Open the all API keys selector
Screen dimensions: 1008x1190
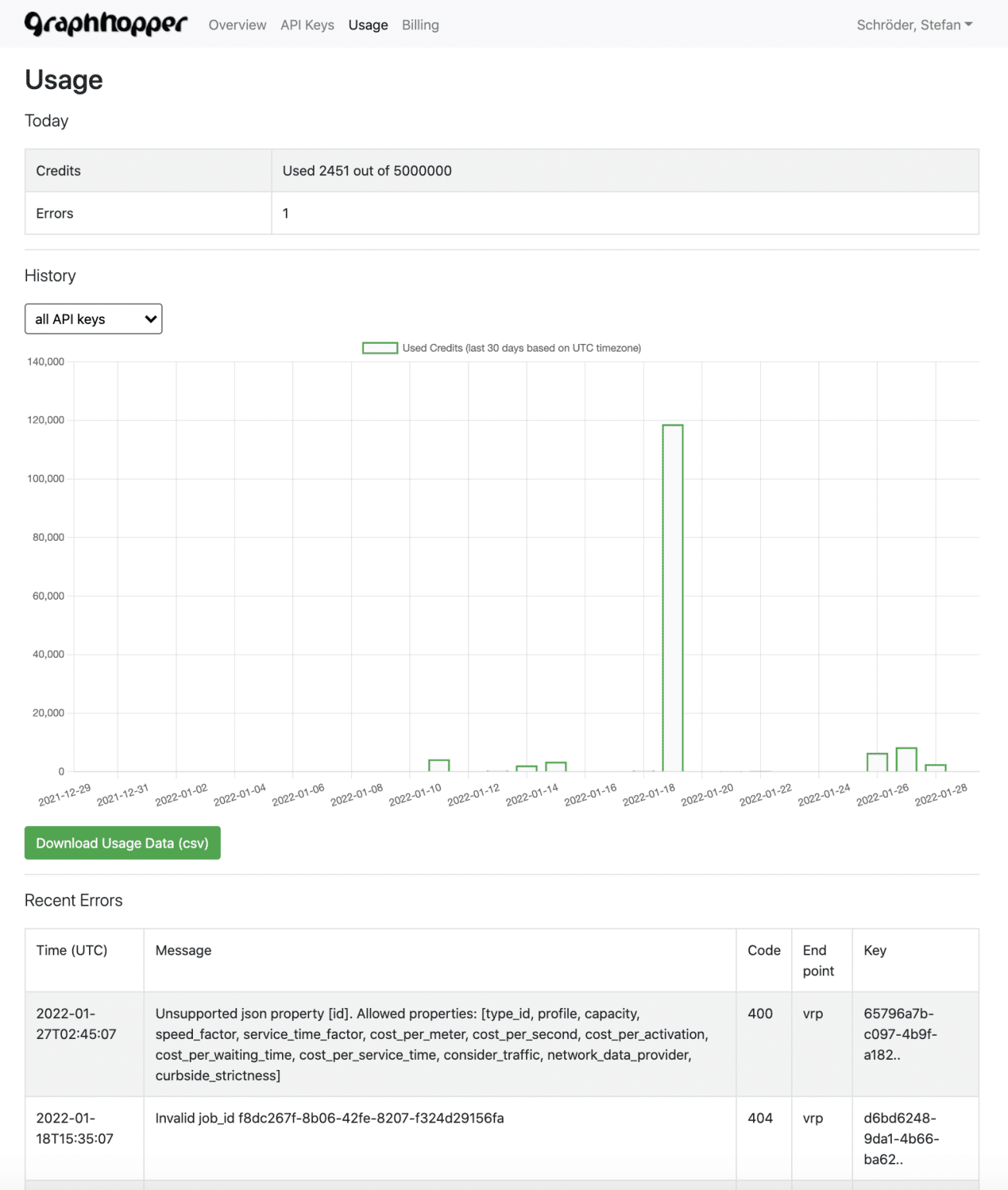coord(93,318)
